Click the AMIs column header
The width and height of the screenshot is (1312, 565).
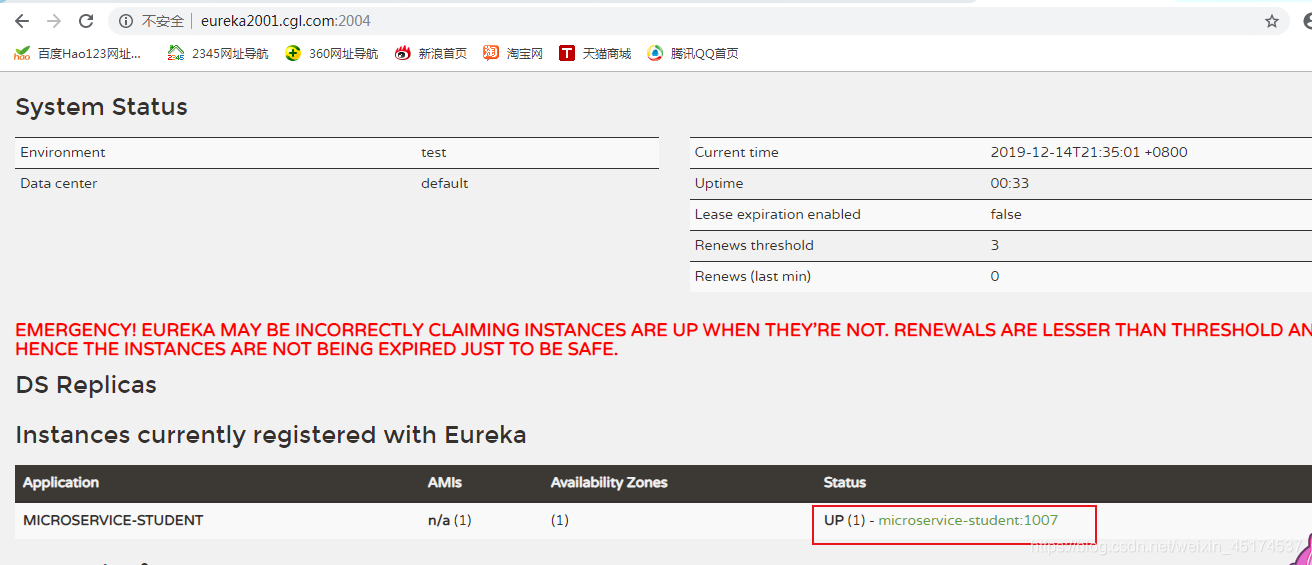pos(445,483)
